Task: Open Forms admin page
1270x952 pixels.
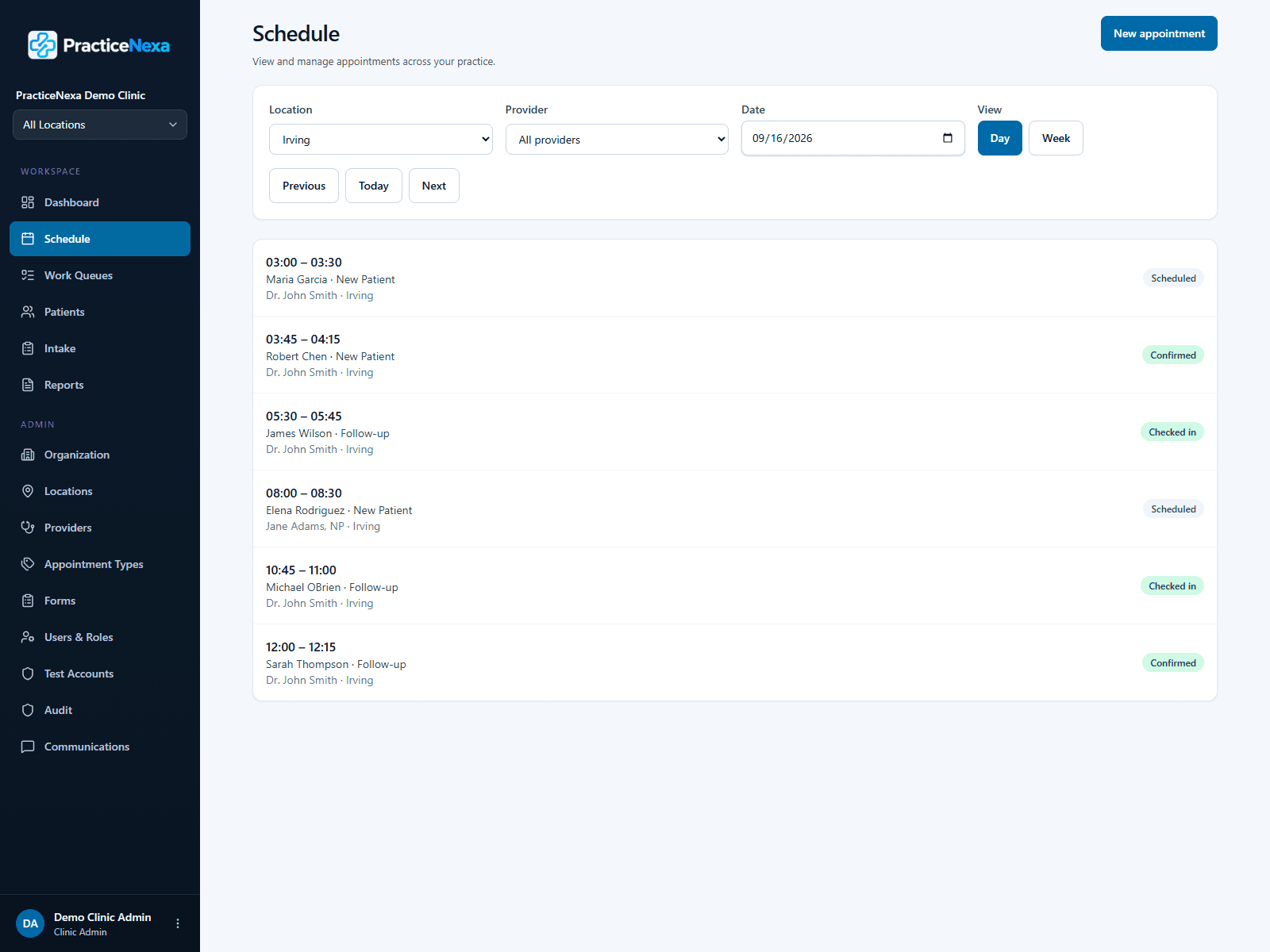Action: 100,601
